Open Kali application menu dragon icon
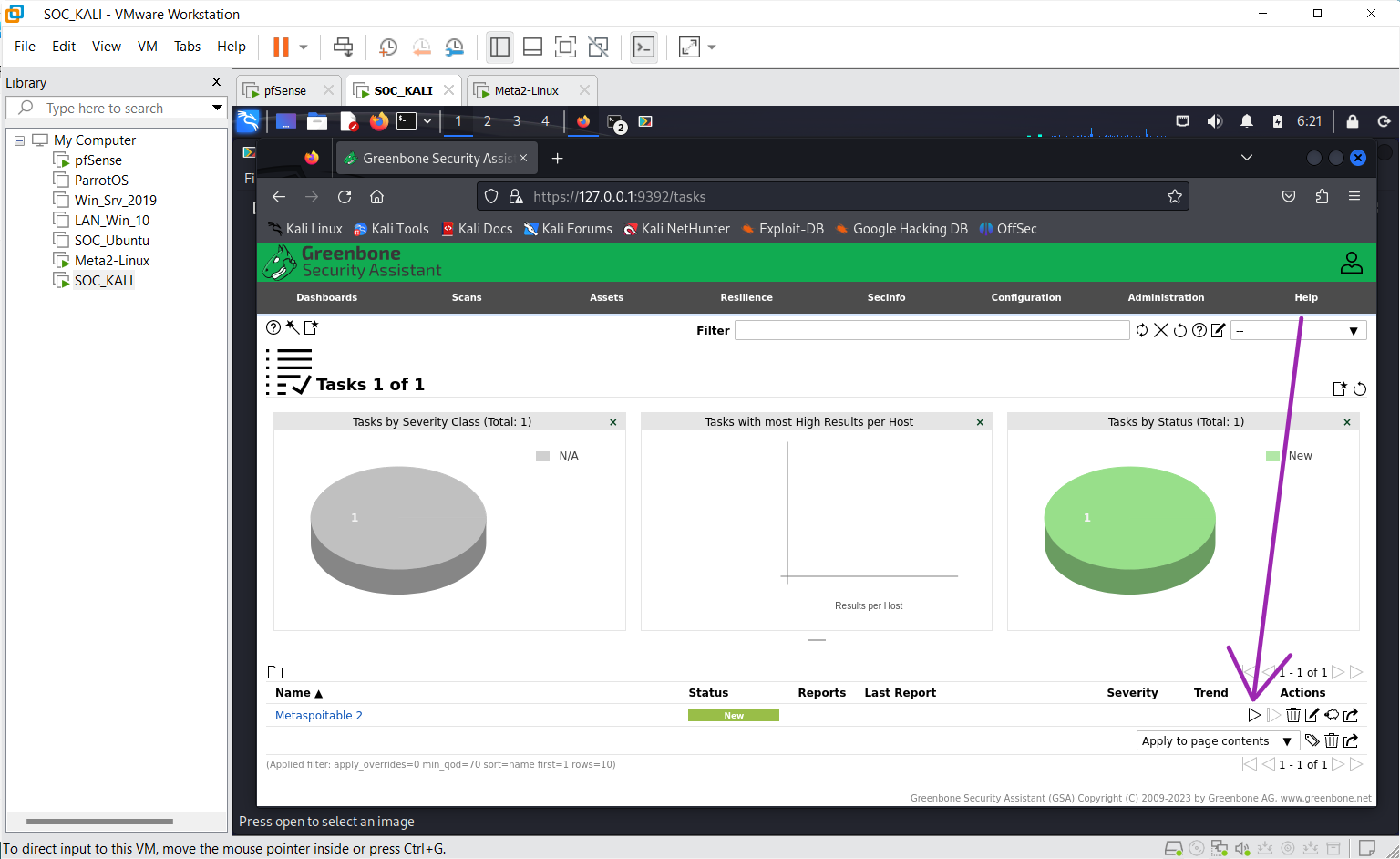This screenshot has width=1400, height=859. [248, 121]
